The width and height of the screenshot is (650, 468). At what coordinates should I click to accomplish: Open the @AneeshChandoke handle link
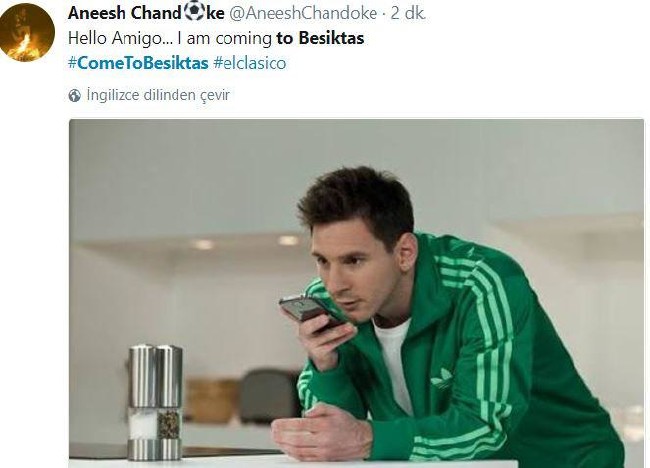[x=303, y=13]
